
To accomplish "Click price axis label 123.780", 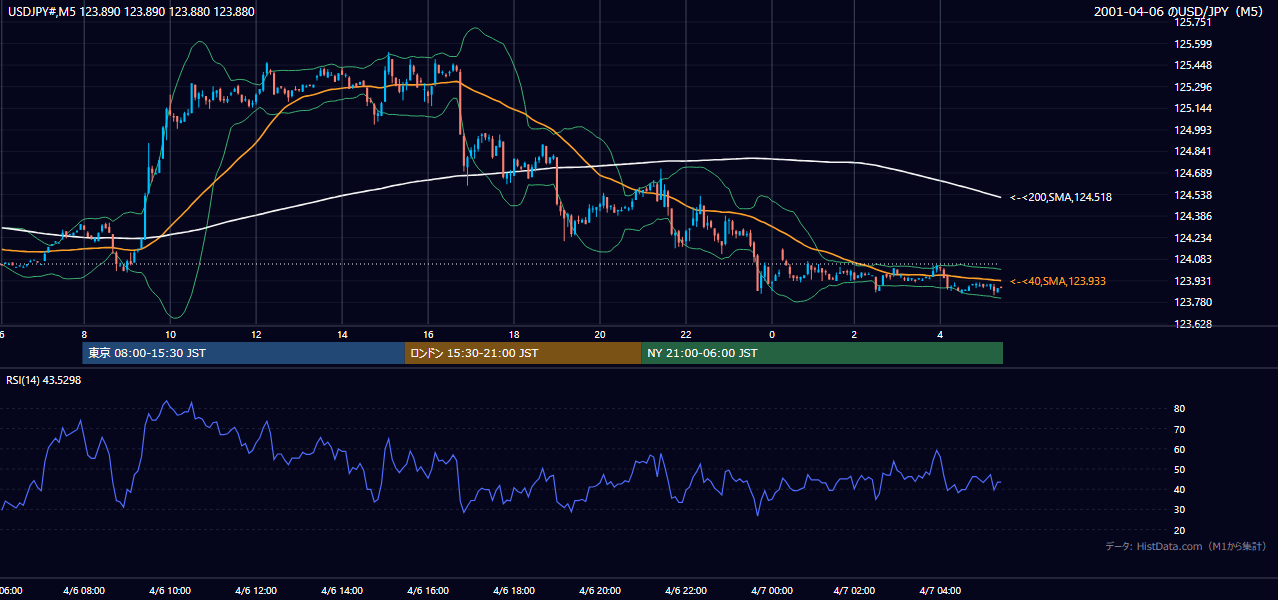I will click(x=1194, y=303).
